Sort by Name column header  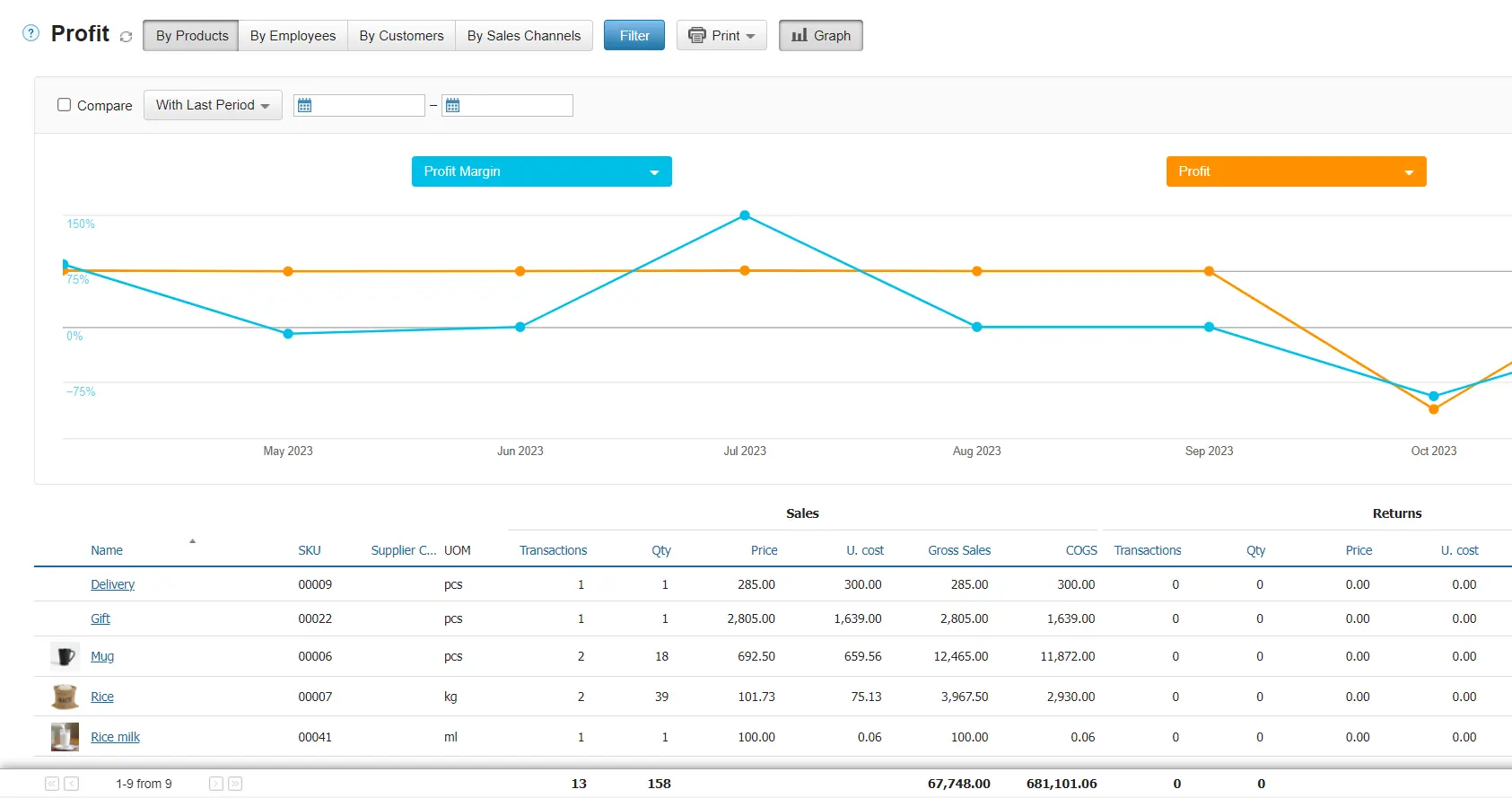107,550
